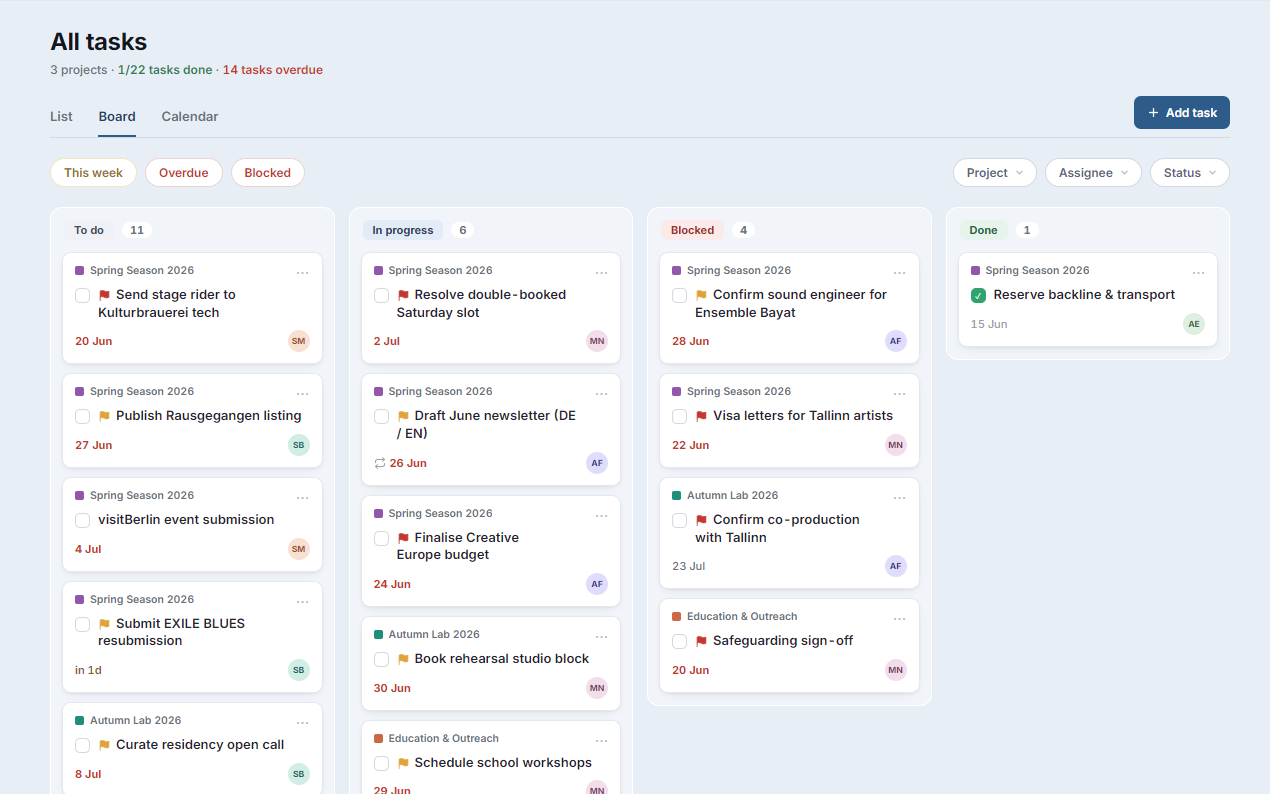Image resolution: width=1270 pixels, height=794 pixels.
Task: Switch to the Calendar tab
Action: pos(190,116)
